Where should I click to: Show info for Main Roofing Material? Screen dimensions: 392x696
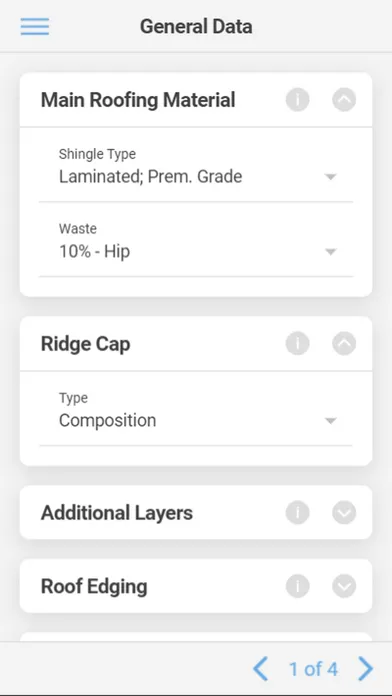[297, 99]
